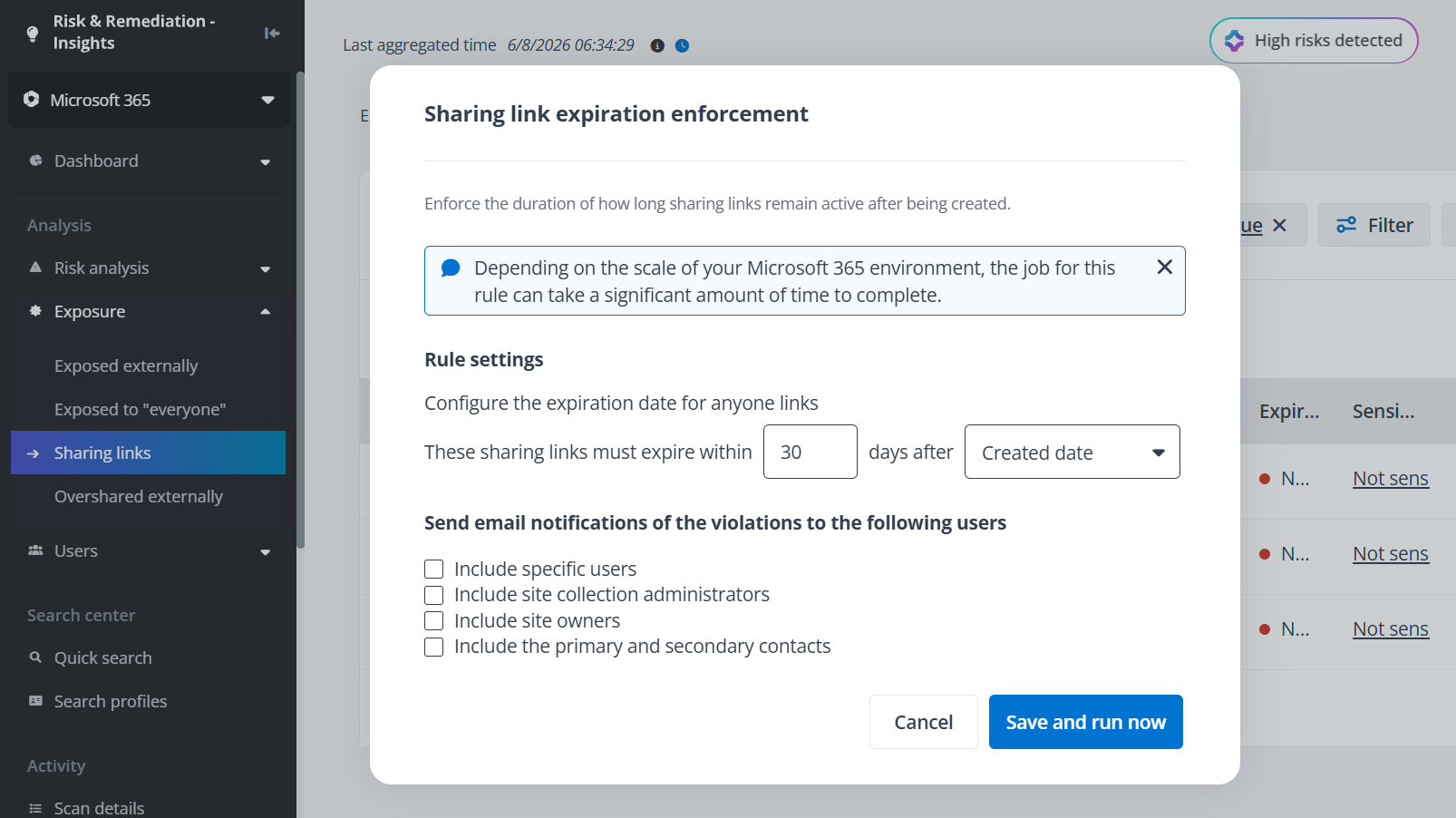Select Sharing links menu item
1456x818 pixels.
click(148, 453)
